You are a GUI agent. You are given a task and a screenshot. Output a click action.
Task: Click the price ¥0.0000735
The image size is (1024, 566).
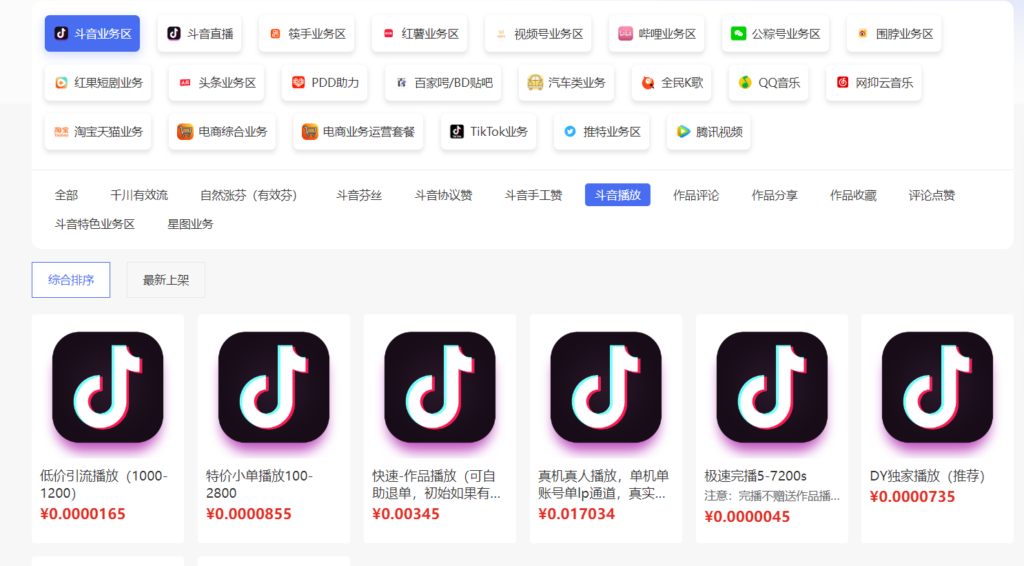coord(912,497)
